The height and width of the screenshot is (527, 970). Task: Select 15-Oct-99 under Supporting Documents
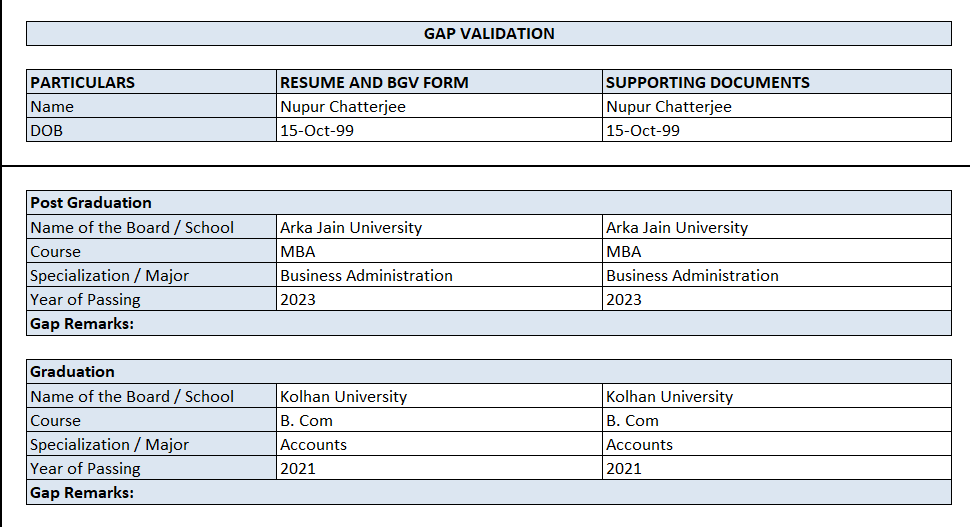pos(643,131)
